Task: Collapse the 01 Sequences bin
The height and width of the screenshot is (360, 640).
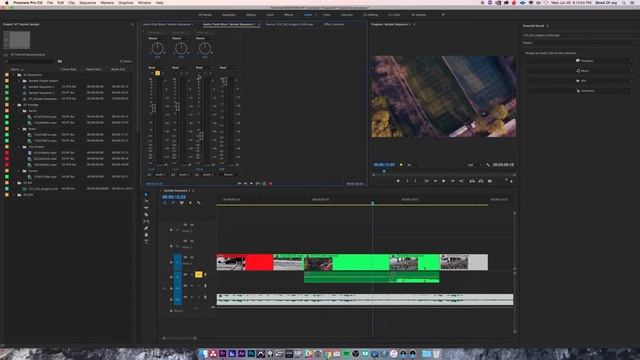Action: [14, 75]
